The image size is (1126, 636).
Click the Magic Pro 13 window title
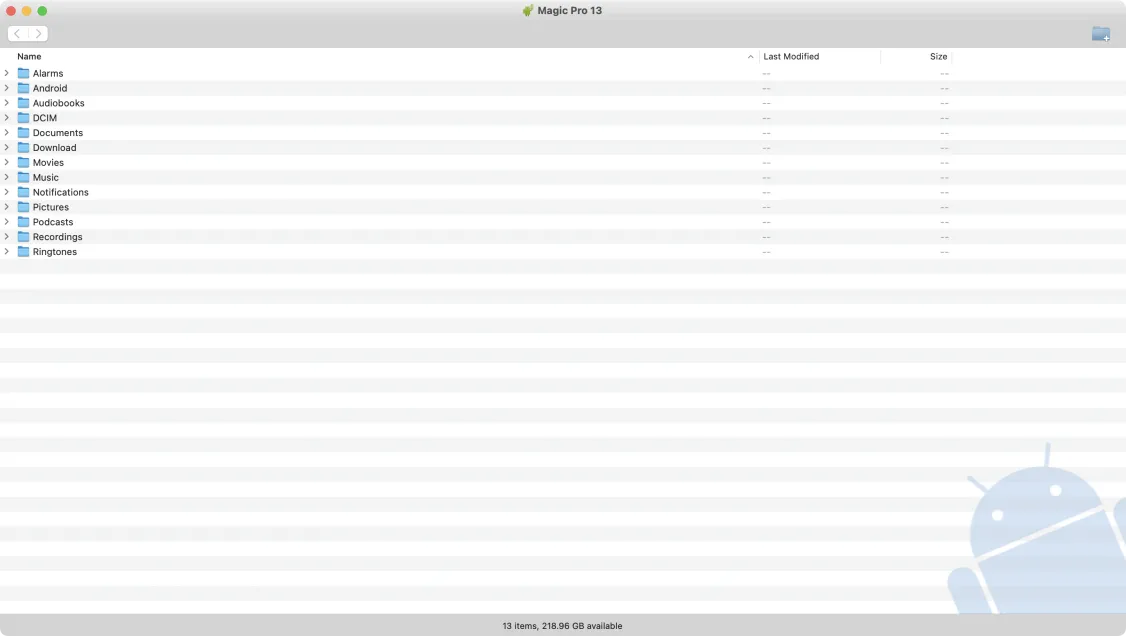(x=569, y=11)
